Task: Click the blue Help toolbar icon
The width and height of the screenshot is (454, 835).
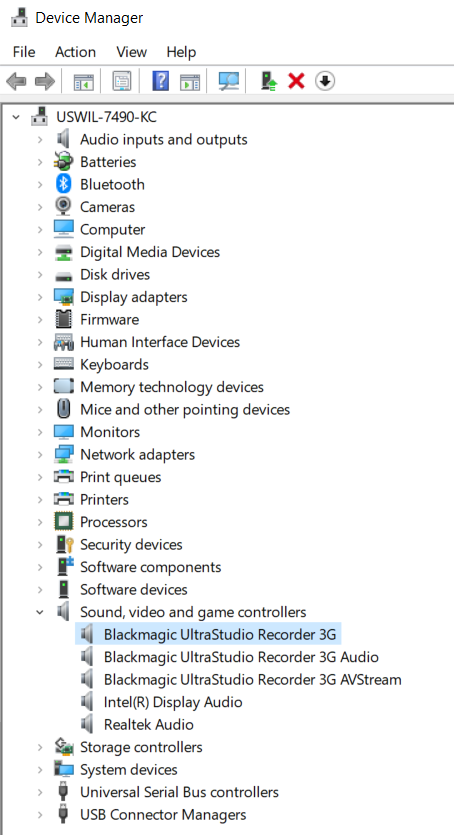Action: [160, 81]
